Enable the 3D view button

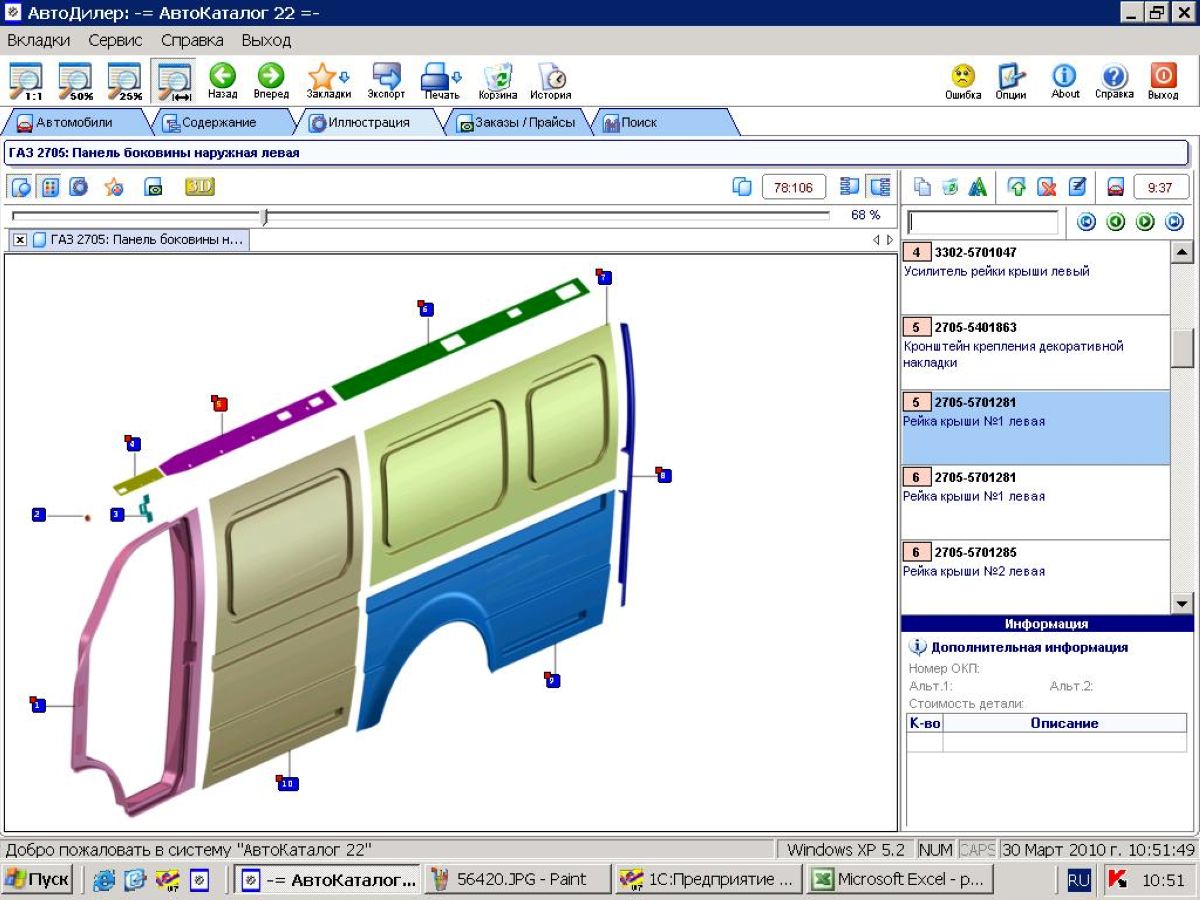(x=200, y=186)
